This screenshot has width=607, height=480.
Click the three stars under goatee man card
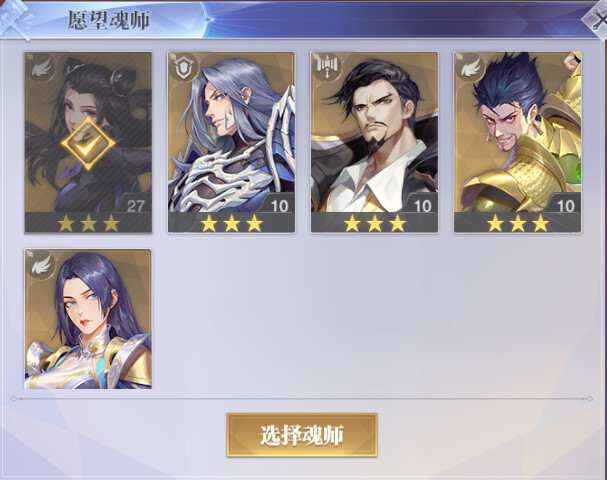point(374,223)
